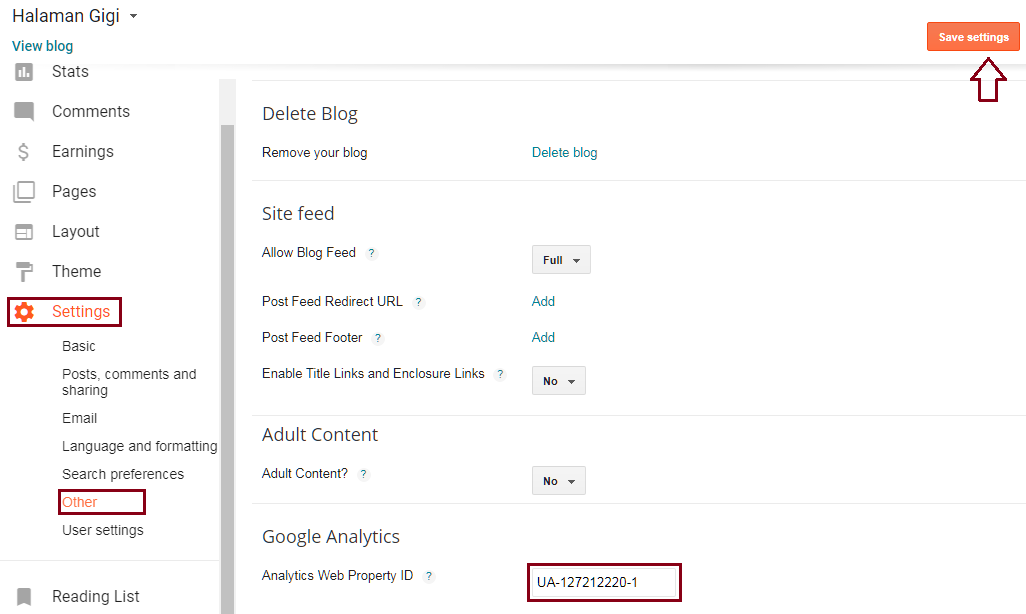
Task: Click the Earnings dollar sign icon
Action: click(24, 152)
